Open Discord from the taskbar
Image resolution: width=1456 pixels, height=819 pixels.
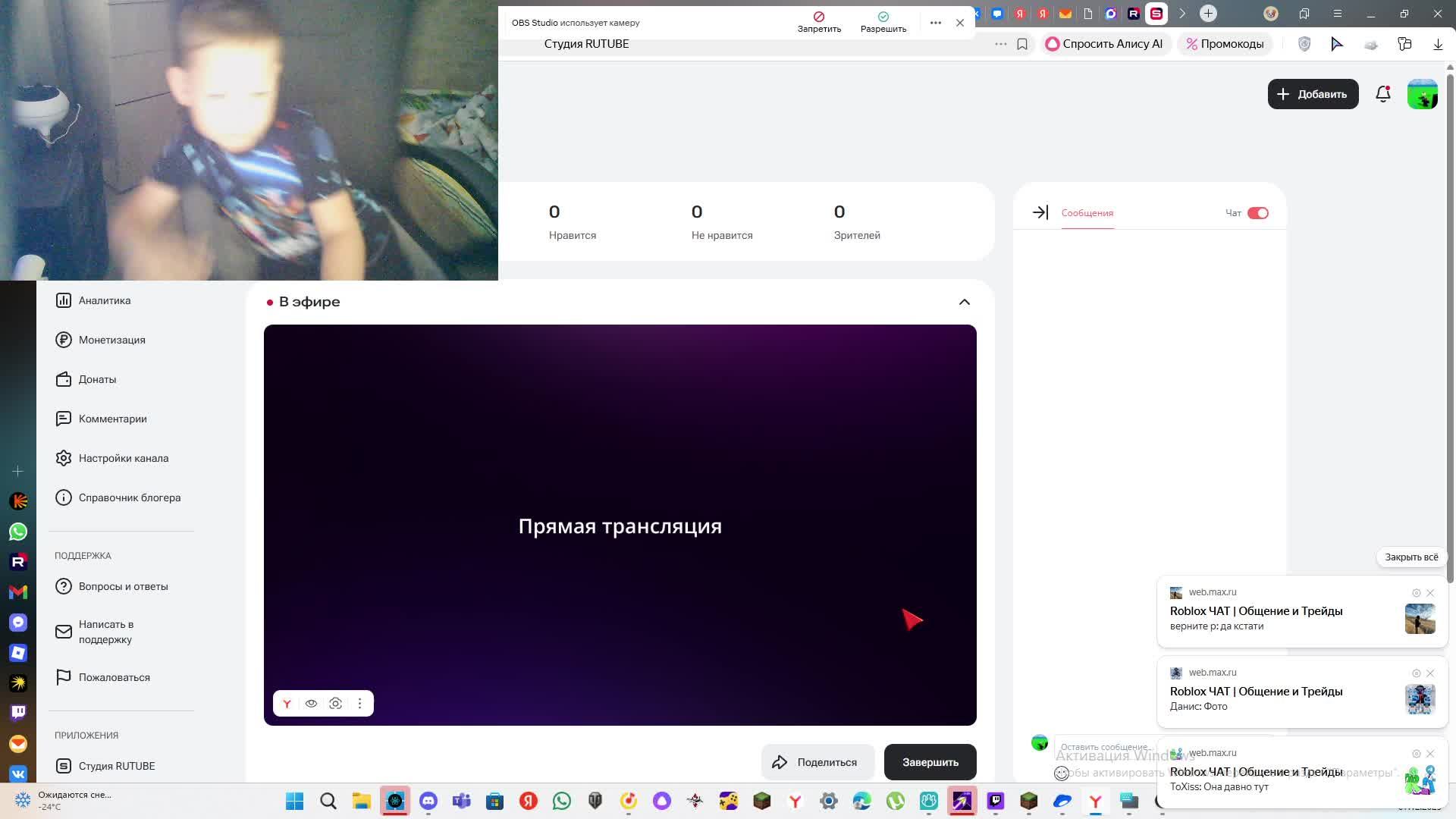coord(428,801)
